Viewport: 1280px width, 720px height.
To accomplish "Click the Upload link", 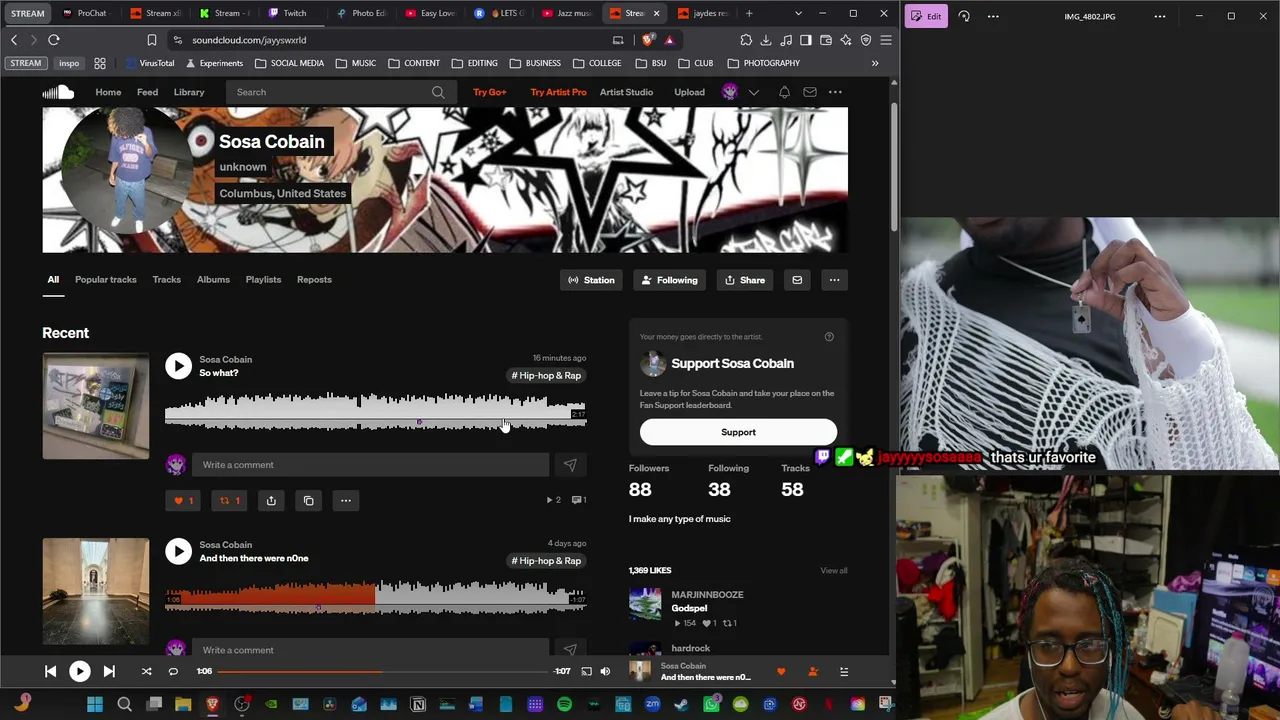I will pyautogui.click(x=689, y=92).
